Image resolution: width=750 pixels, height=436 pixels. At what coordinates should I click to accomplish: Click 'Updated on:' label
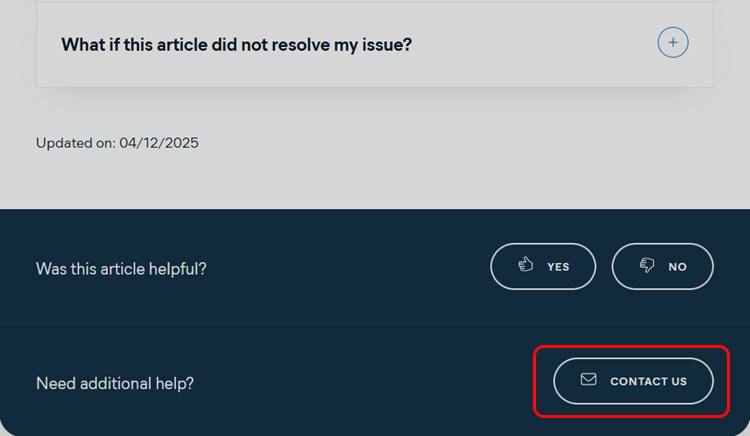point(76,143)
